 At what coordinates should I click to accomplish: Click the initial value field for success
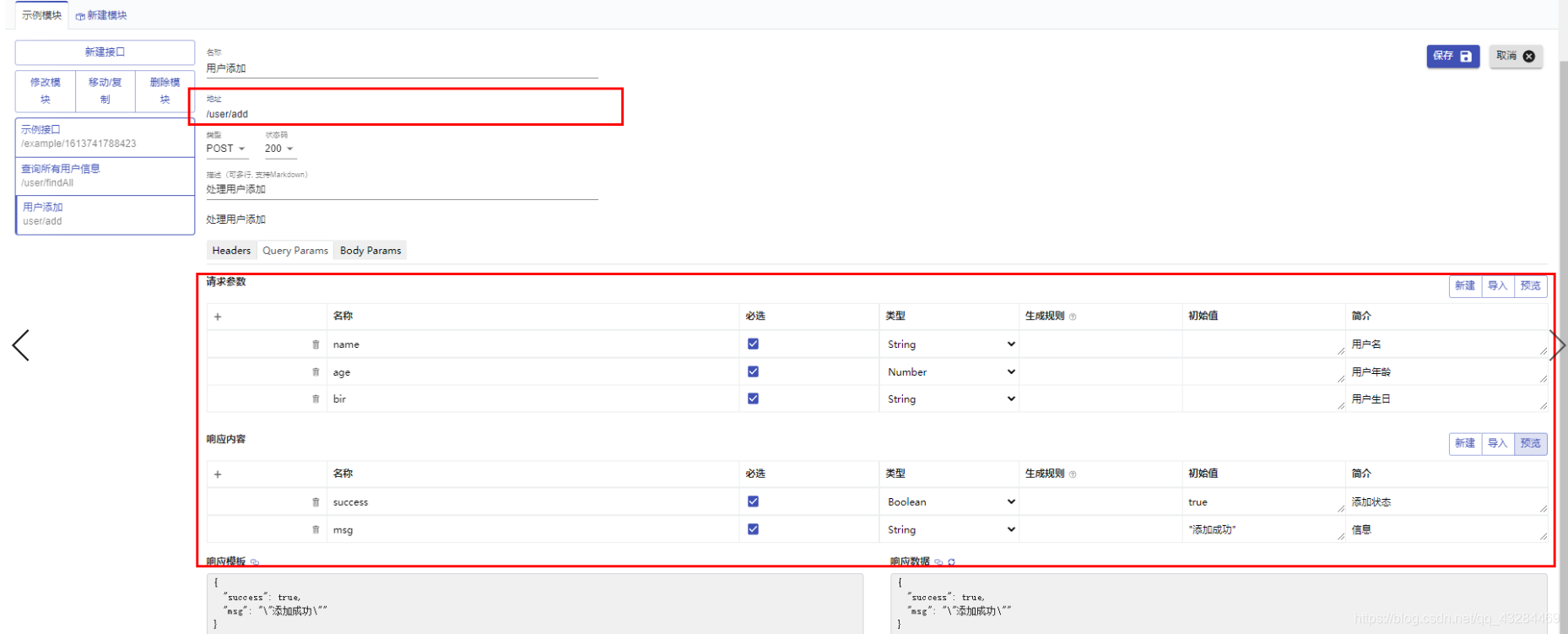[x=1263, y=502]
